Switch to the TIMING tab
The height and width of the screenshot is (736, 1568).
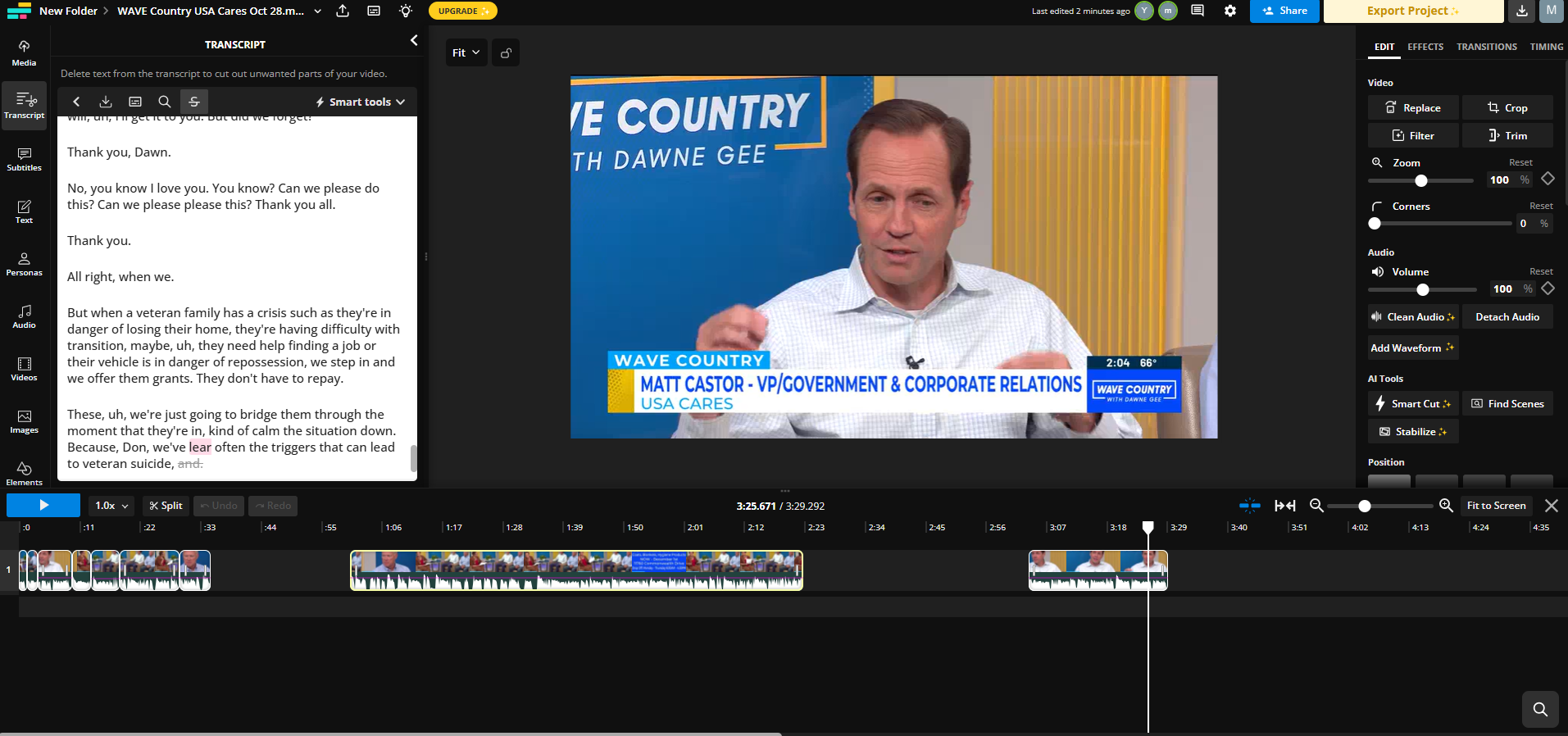(x=1547, y=47)
